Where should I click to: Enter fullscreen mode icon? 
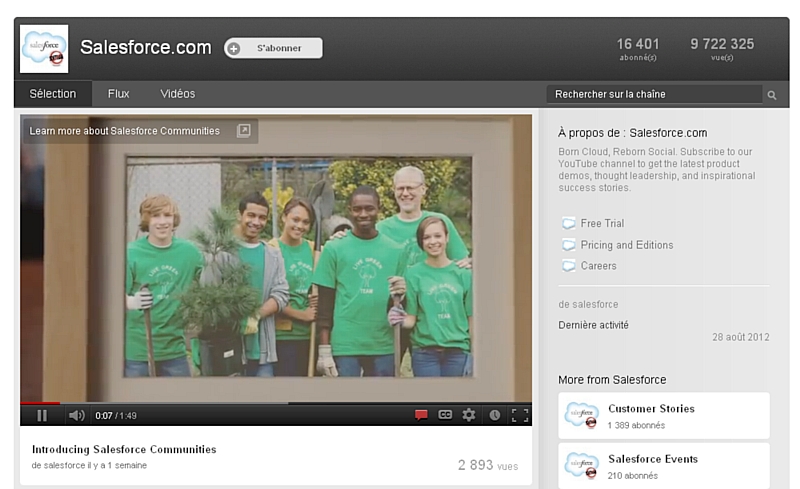tap(520, 415)
